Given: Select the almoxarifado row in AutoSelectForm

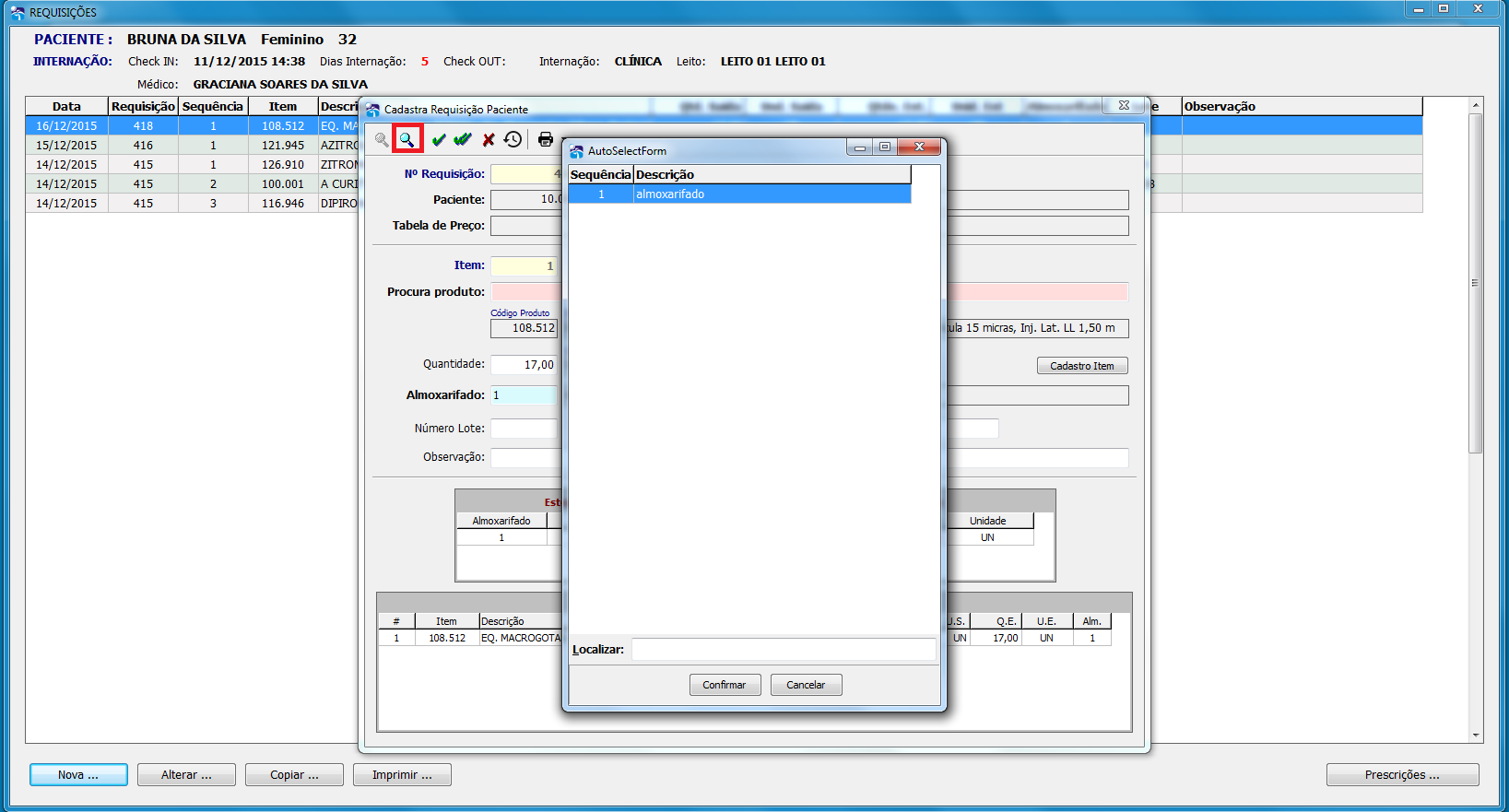Looking at the screenshot, I should (739, 194).
